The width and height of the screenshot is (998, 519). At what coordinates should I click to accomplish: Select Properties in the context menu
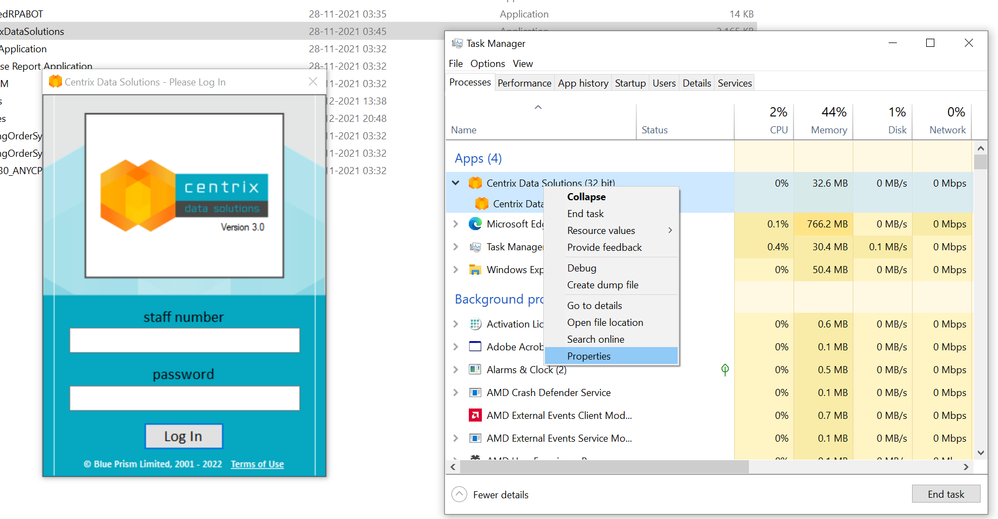(x=589, y=356)
